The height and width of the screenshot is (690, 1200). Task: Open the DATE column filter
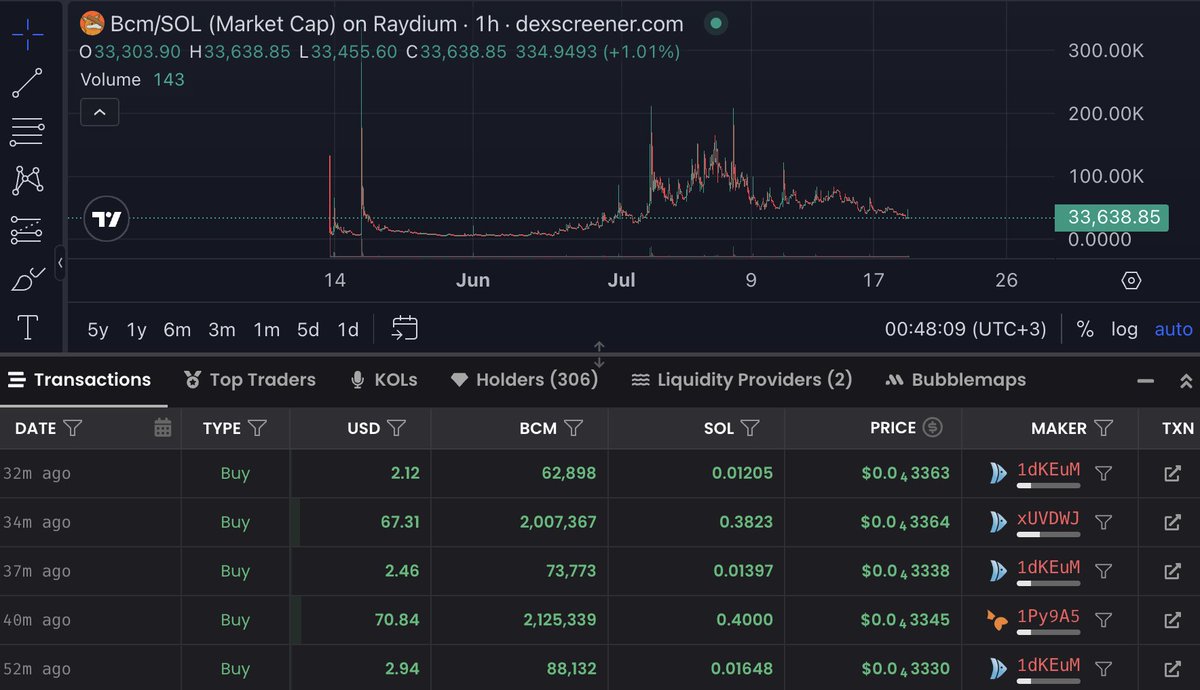coord(73,428)
